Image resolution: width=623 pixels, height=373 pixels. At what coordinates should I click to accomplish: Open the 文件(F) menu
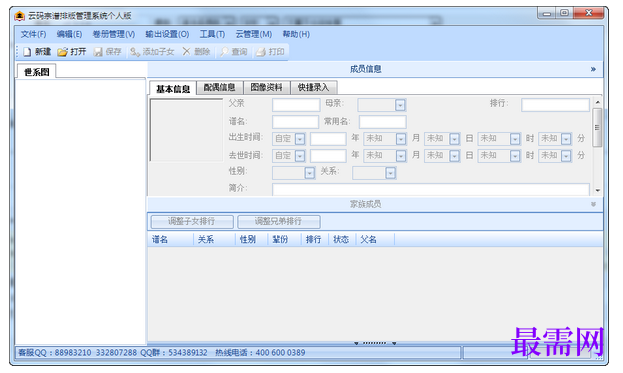click(x=33, y=35)
